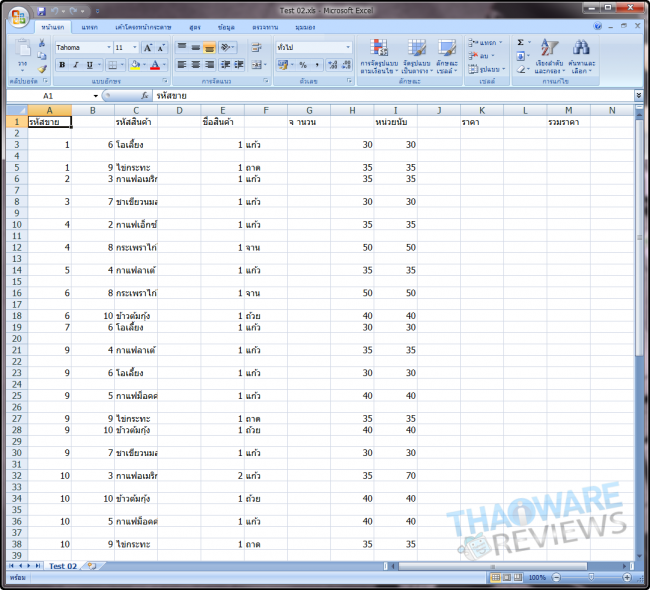This screenshot has height=590, width=650.
Task: Open the cell Format (รูปแบบ) button
Action: tap(486, 69)
